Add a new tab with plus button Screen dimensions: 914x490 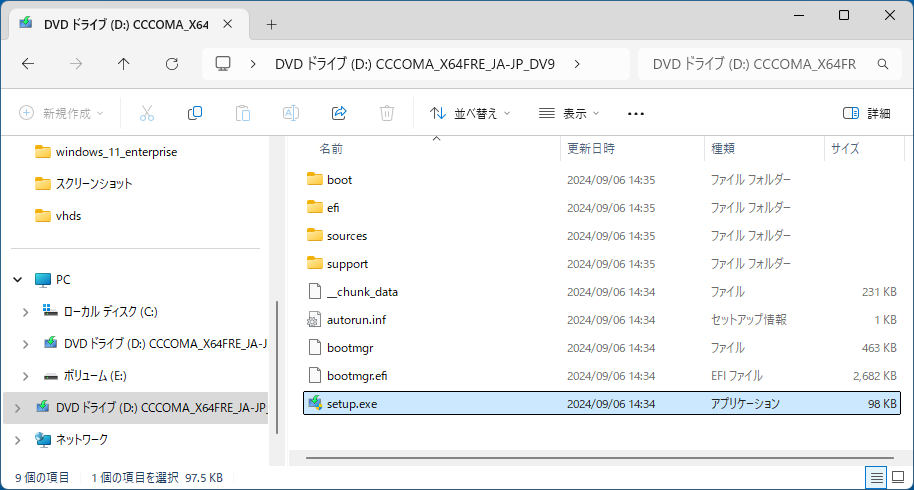click(x=271, y=24)
